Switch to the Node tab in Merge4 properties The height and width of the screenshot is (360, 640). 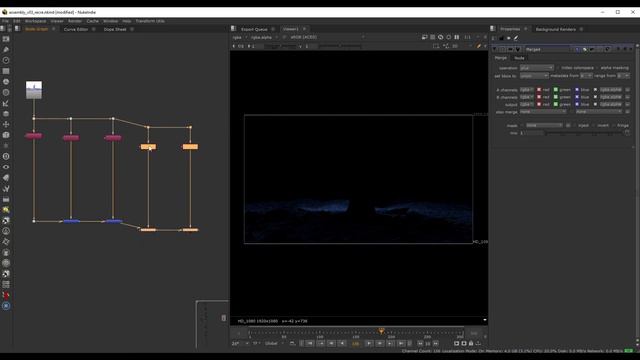519,58
